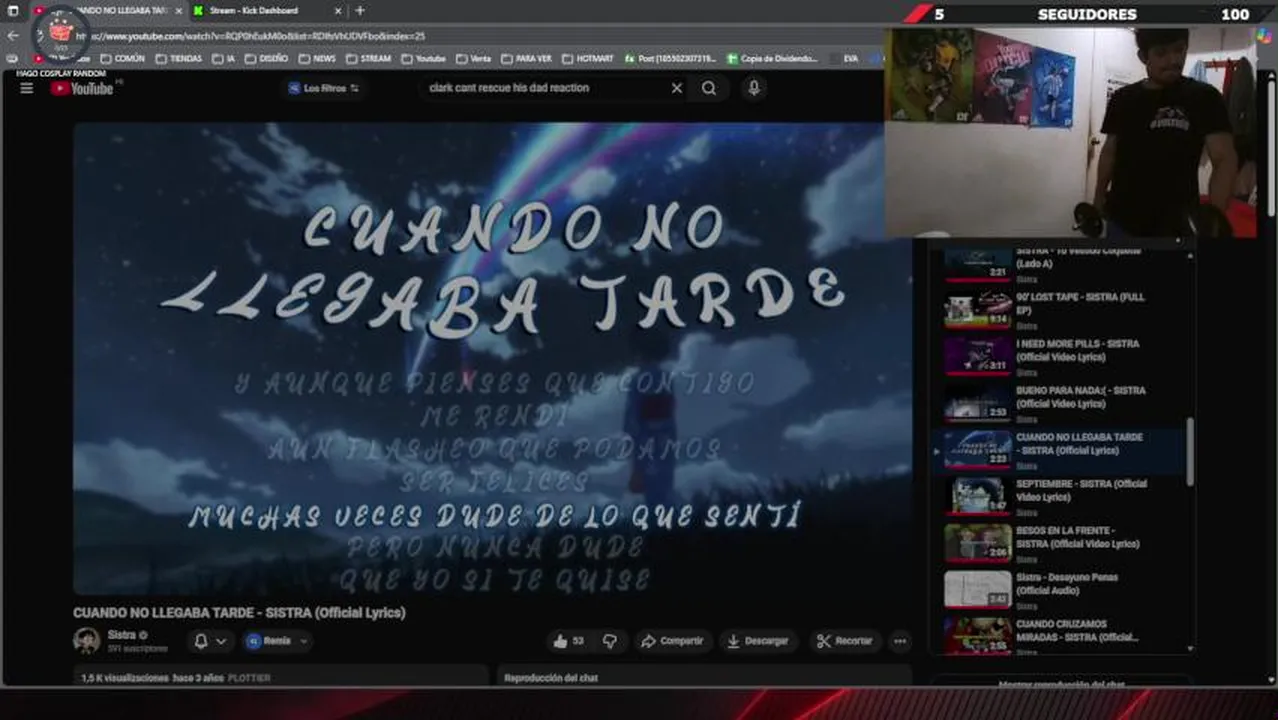
Task: Select current 'CUANDO NO LLEGABA TARDE' playlist item
Action: pyautogui.click(x=1062, y=450)
